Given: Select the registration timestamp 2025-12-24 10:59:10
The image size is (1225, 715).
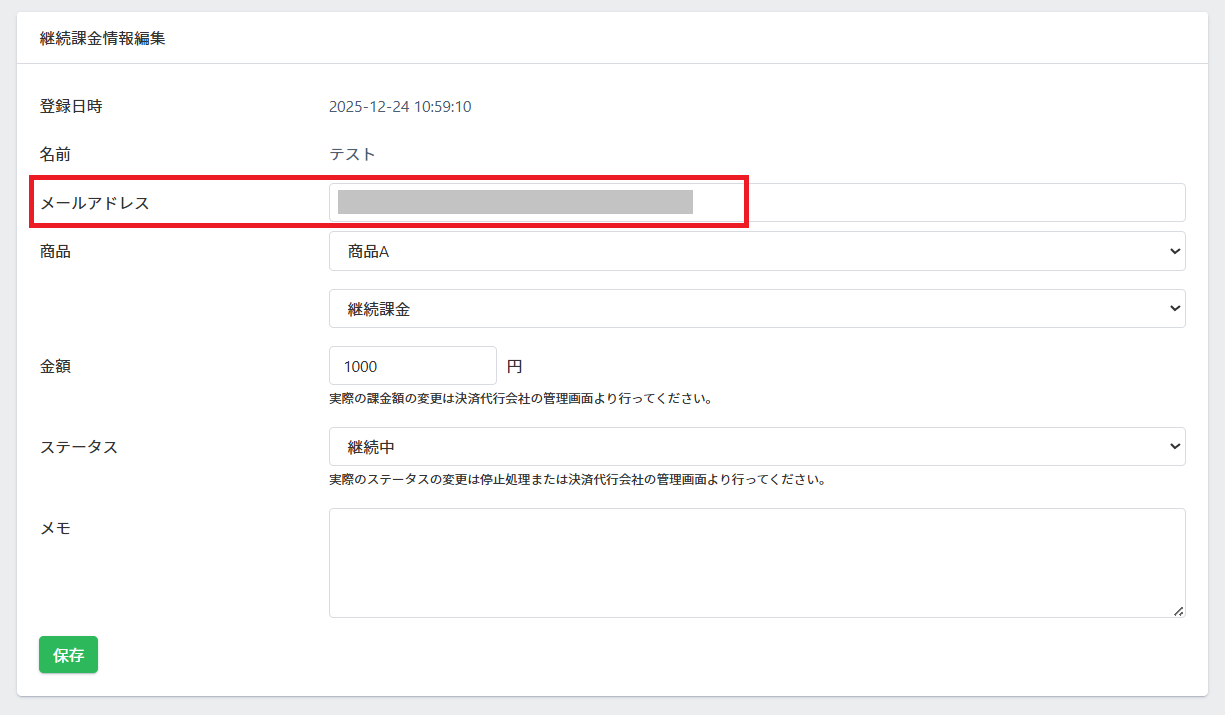Looking at the screenshot, I should point(400,107).
